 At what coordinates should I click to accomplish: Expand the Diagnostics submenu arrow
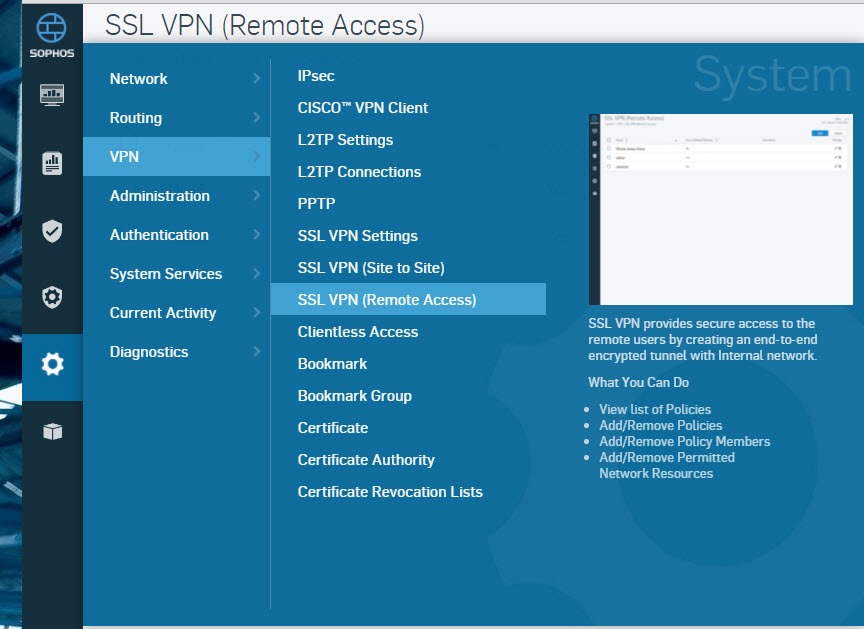[x=257, y=351]
